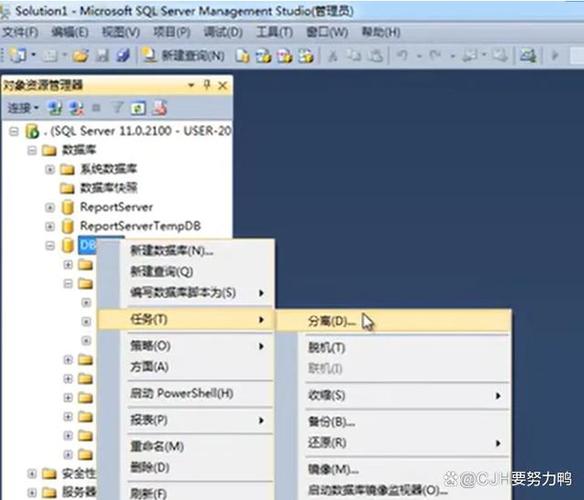Viewport: 584px width, 500px height.
Task: Click the Refresh icon in Object Explorer toolbar
Action: [x=138, y=108]
